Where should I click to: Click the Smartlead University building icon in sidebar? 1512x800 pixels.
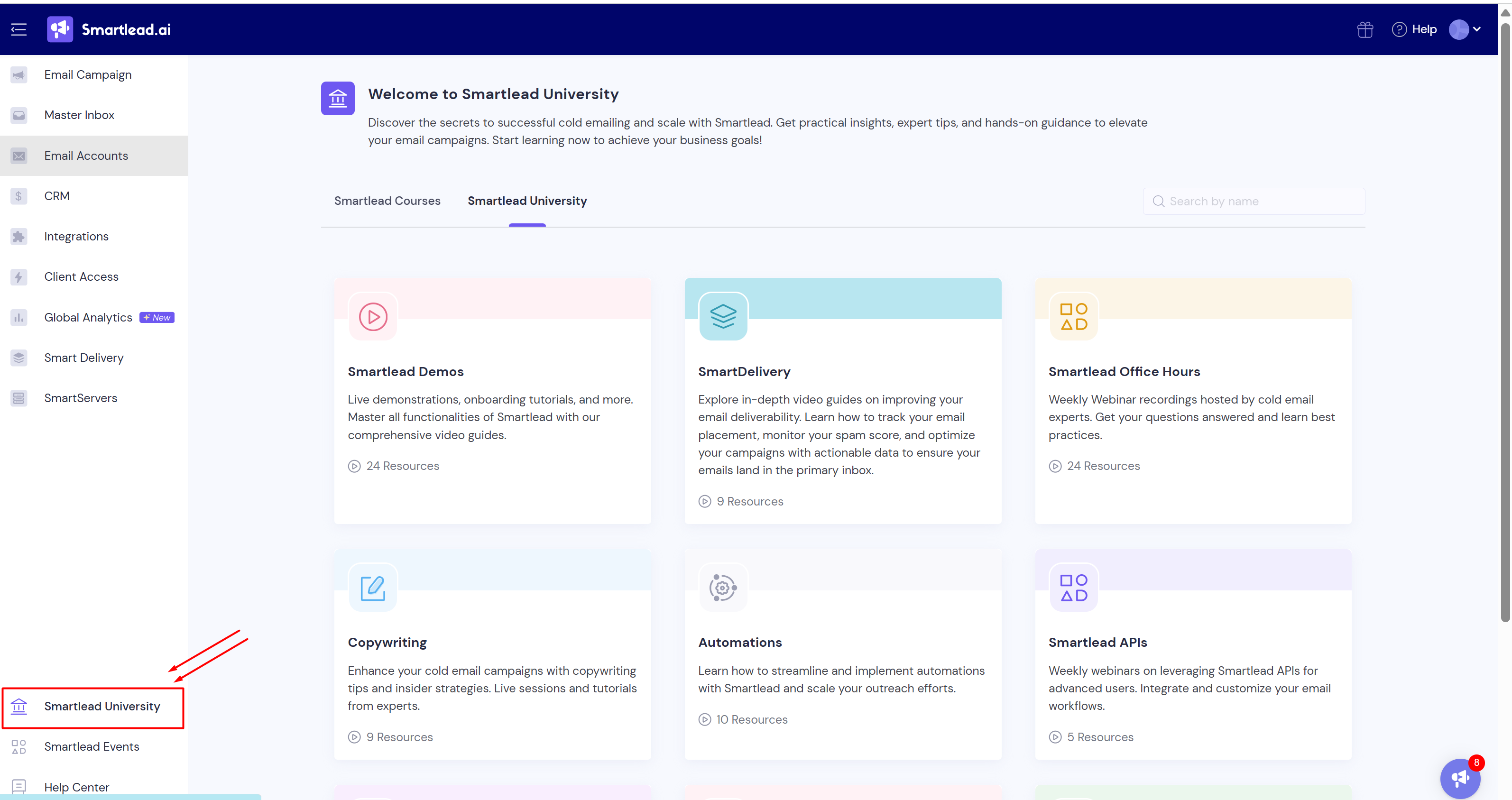click(x=19, y=706)
